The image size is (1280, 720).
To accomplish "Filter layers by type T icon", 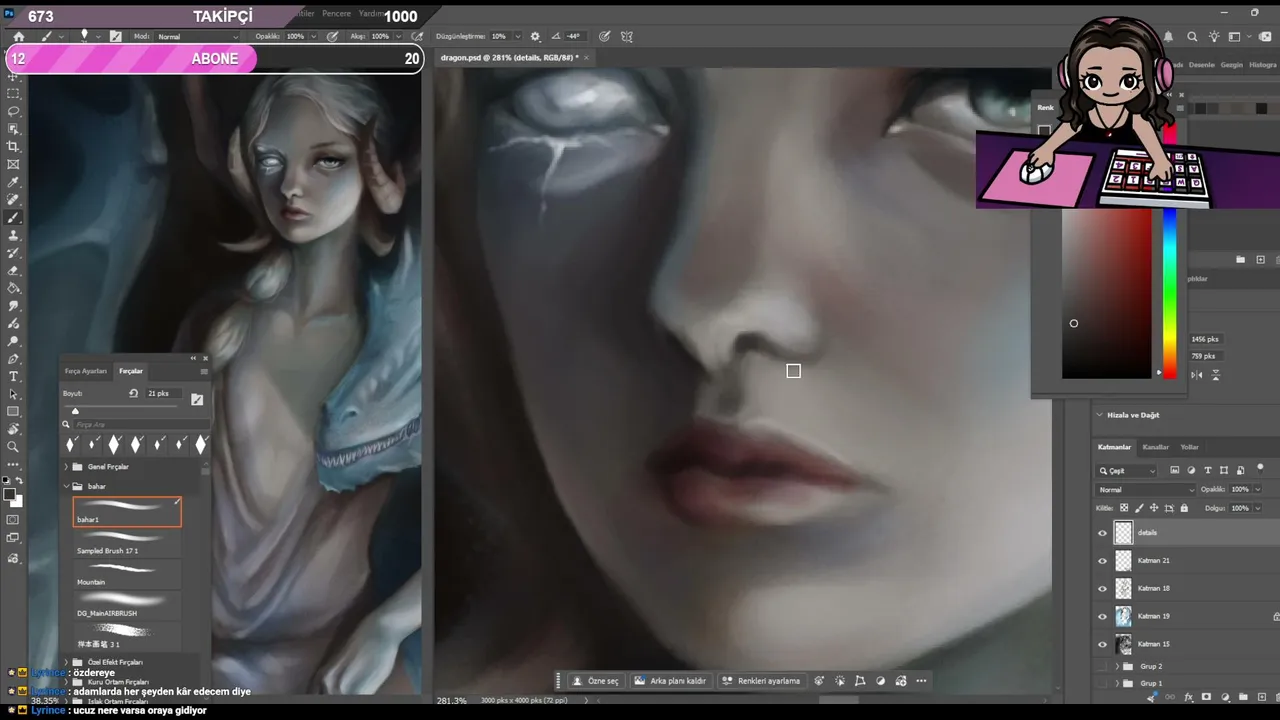I will coord(1208,470).
